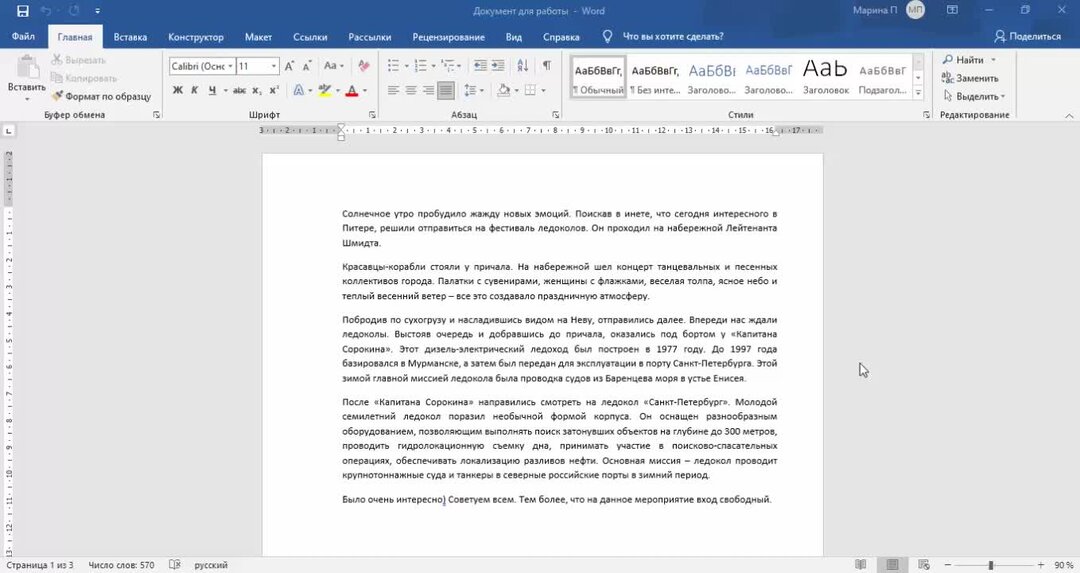Click the 'Что вы хотите сделать?' search field
The height and width of the screenshot is (573, 1080).
[x=672, y=37]
